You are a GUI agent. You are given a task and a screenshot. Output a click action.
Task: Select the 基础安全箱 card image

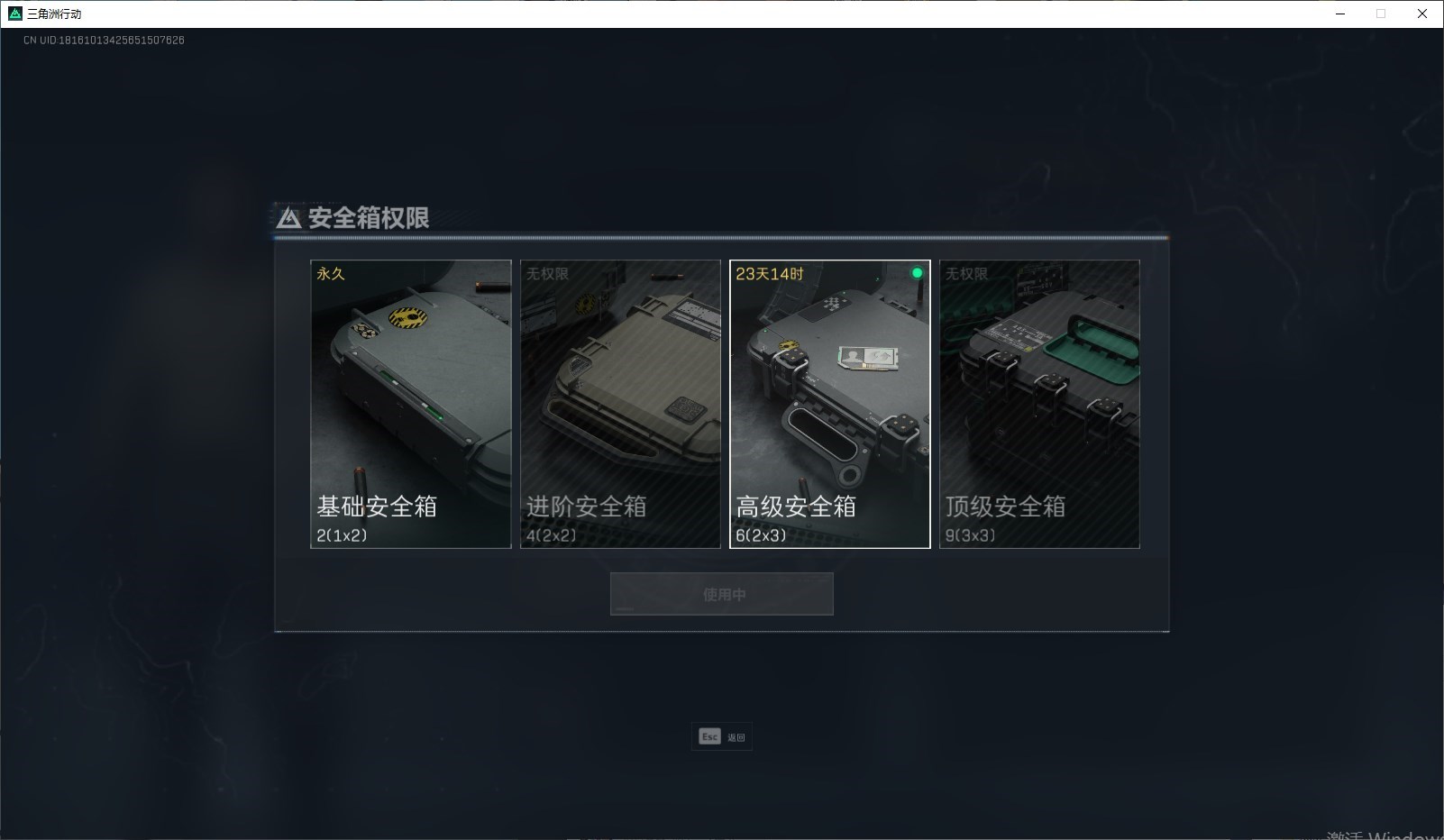click(411, 404)
